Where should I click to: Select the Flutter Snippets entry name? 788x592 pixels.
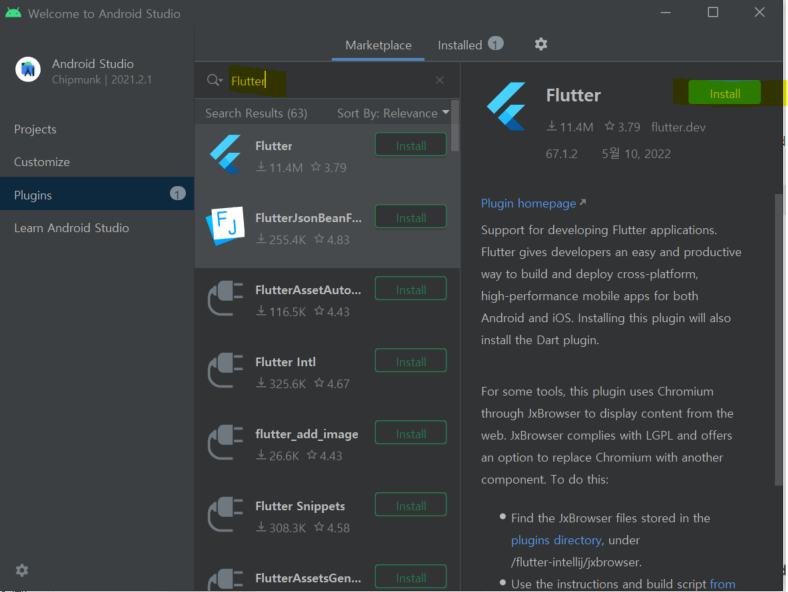pos(300,506)
